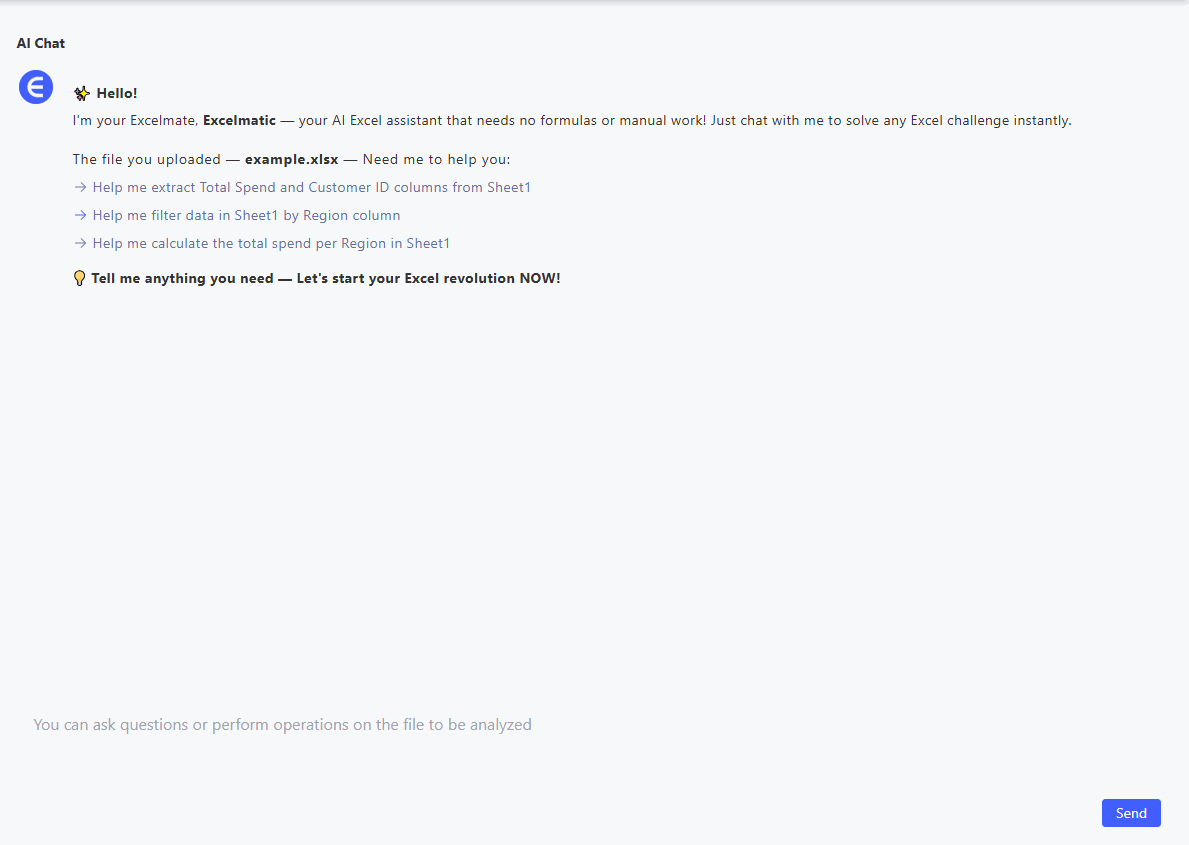Select 'Help me filter data in Sheet1 by Region'
Screen dimensions: 1189x845
(x=246, y=215)
